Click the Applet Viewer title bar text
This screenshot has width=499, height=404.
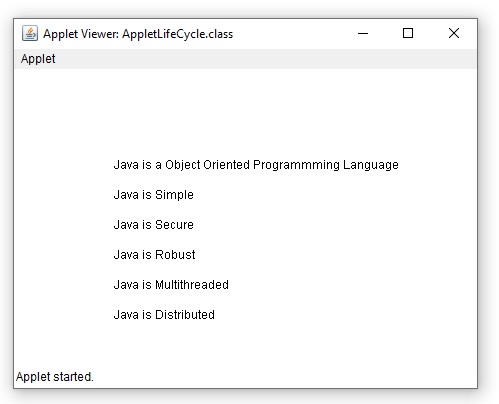tap(138, 34)
